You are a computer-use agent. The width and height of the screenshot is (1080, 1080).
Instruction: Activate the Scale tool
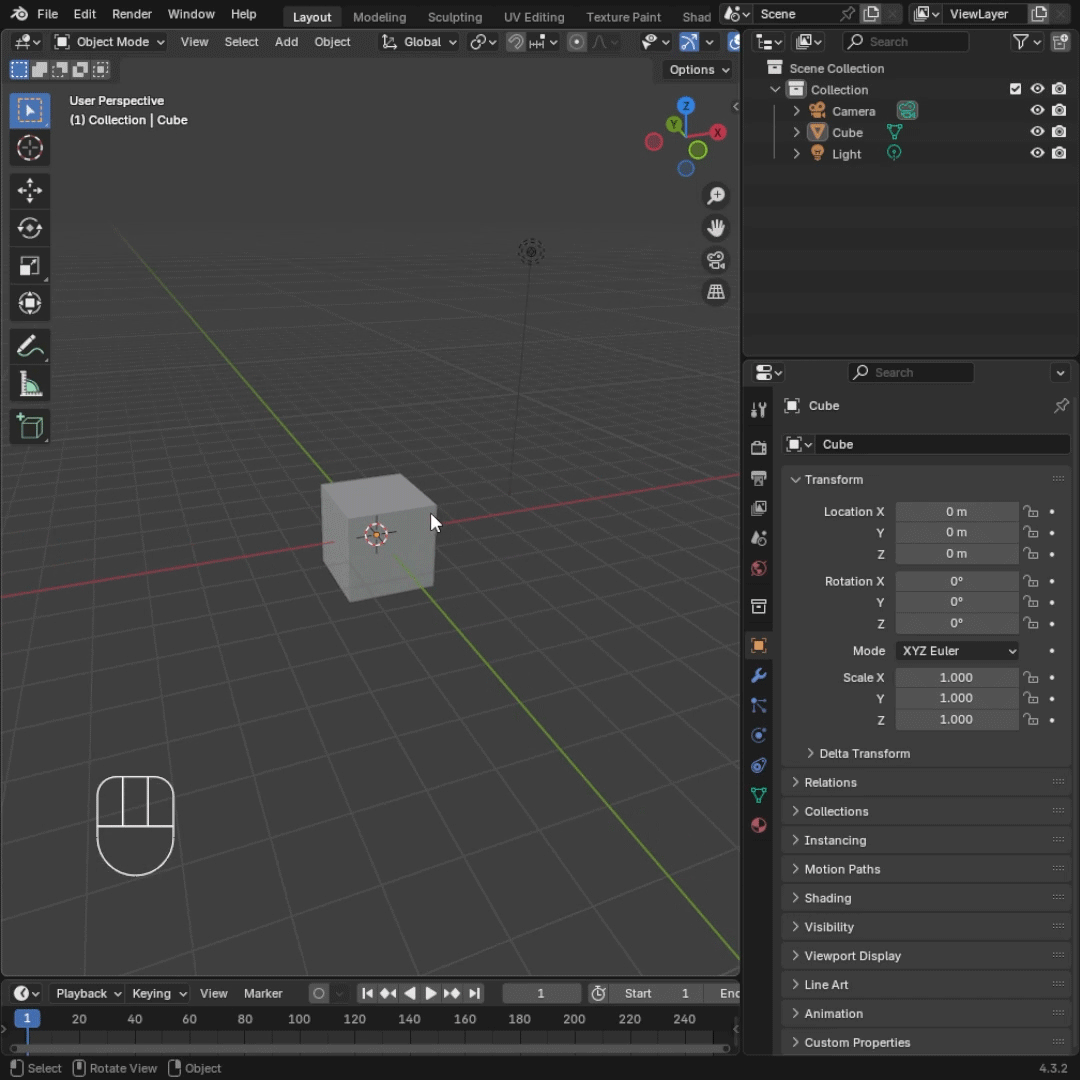(30, 266)
